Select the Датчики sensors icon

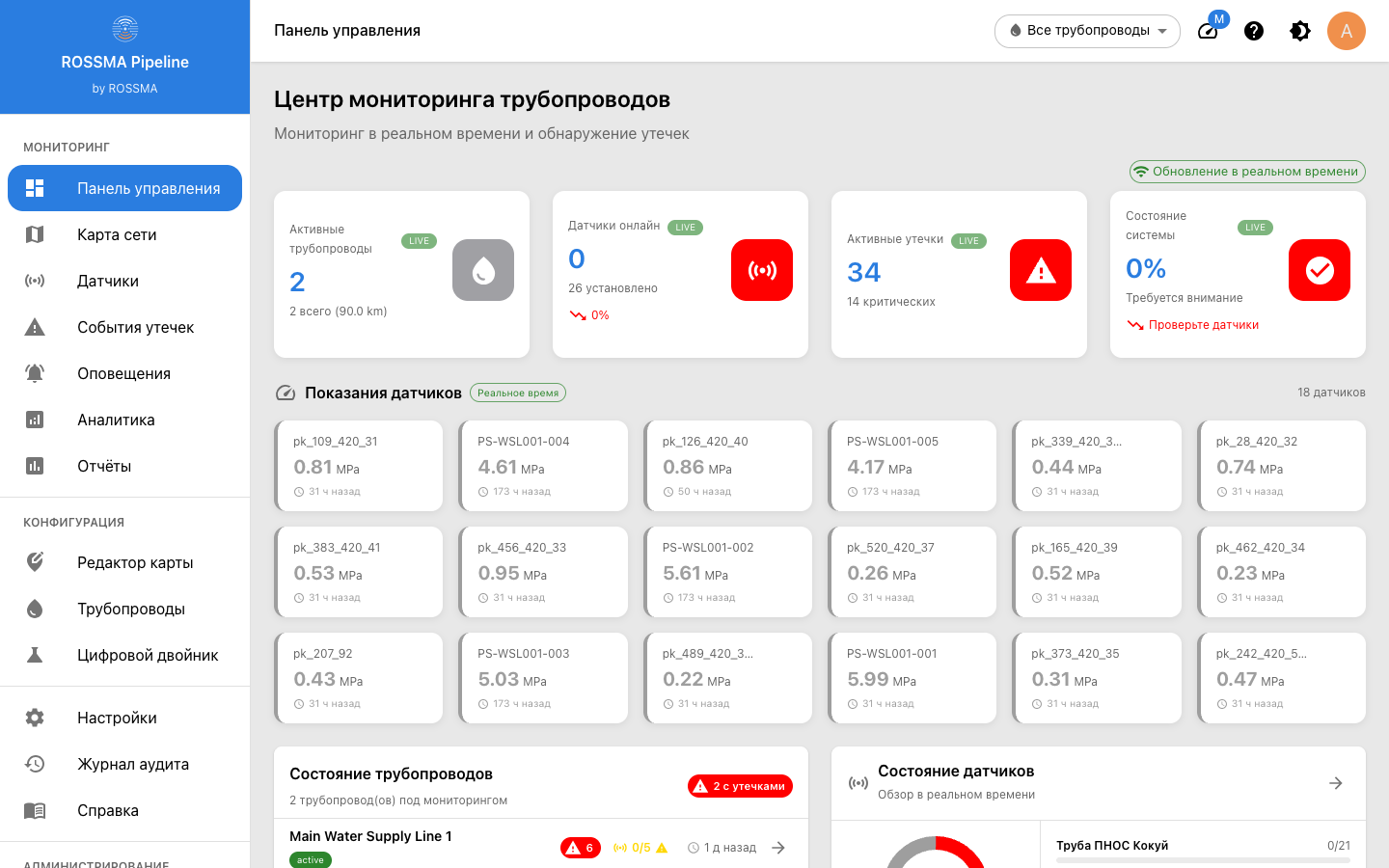pos(36,281)
